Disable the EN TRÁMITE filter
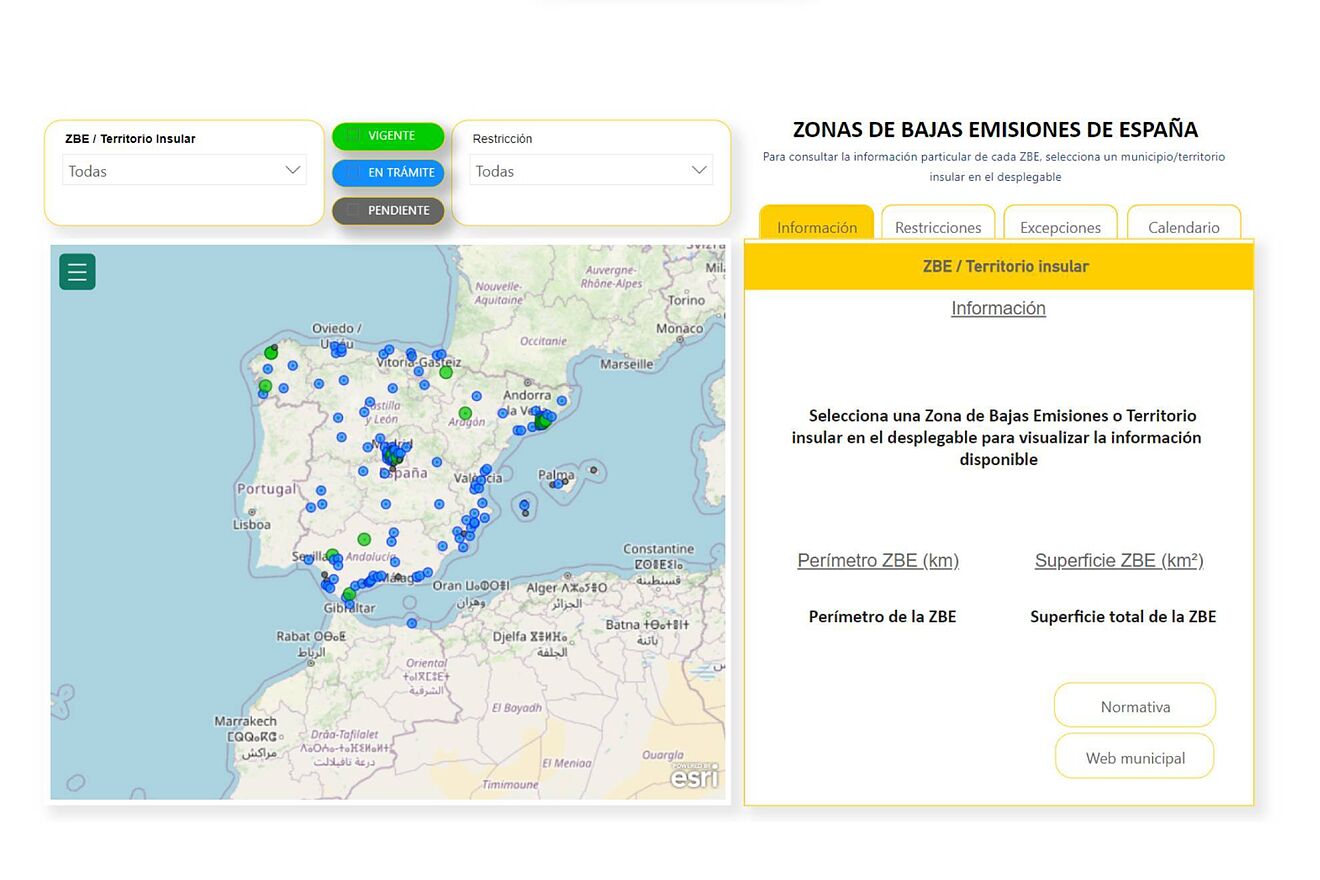This screenshot has height=880, width=1320. [x=388, y=172]
